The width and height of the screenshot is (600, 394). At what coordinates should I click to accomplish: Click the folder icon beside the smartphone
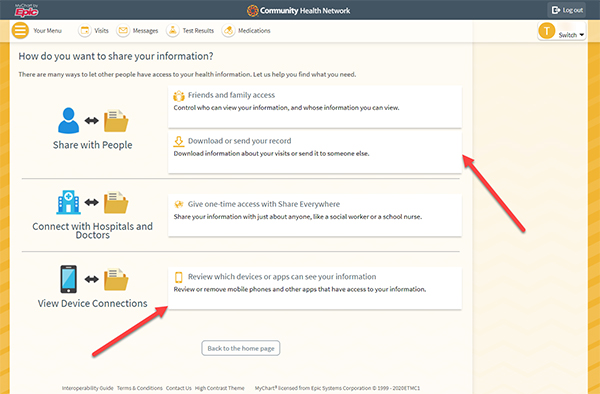coord(116,279)
